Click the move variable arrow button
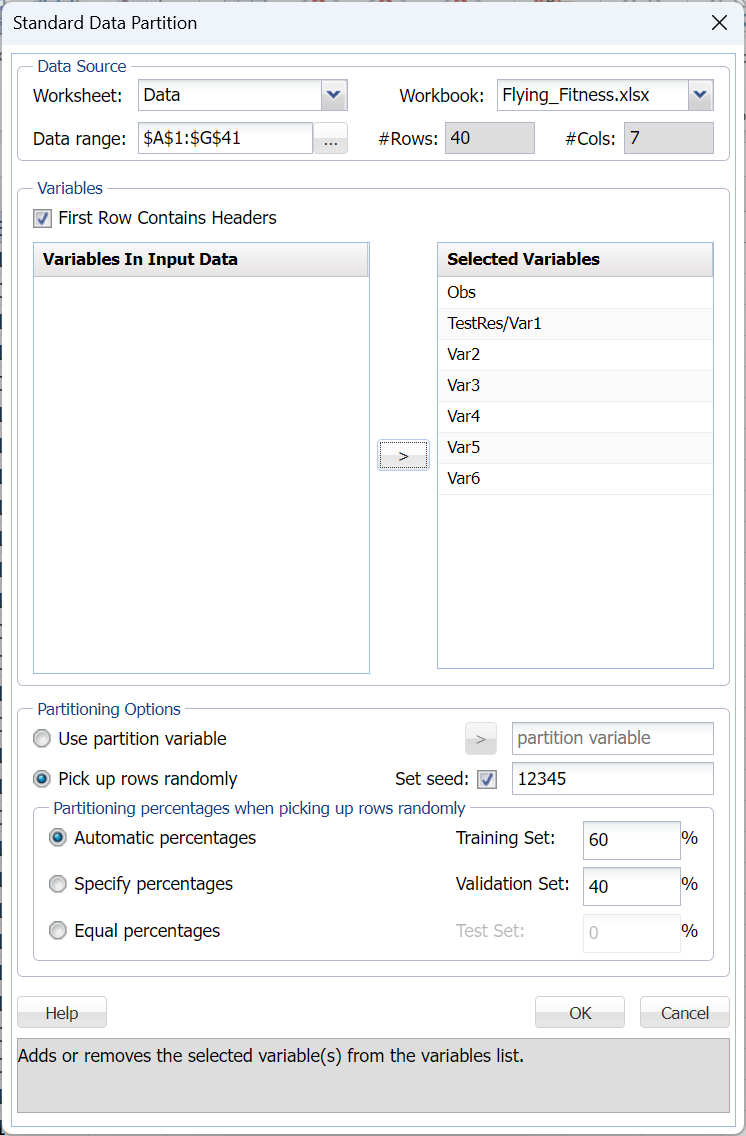This screenshot has height=1136, width=746. (403, 455)
